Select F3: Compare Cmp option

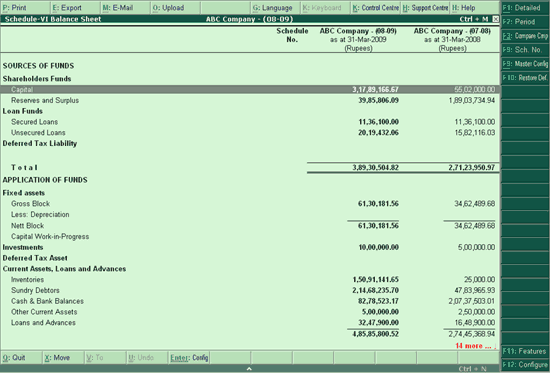(x=525, y=36)
